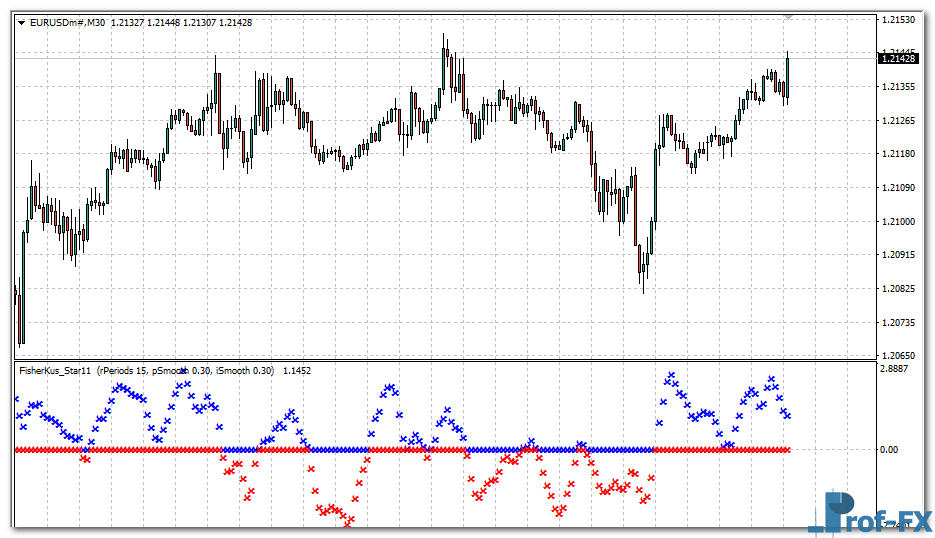Click the 1.21265 price axis label
935x538 pixels.
(898, 121)
